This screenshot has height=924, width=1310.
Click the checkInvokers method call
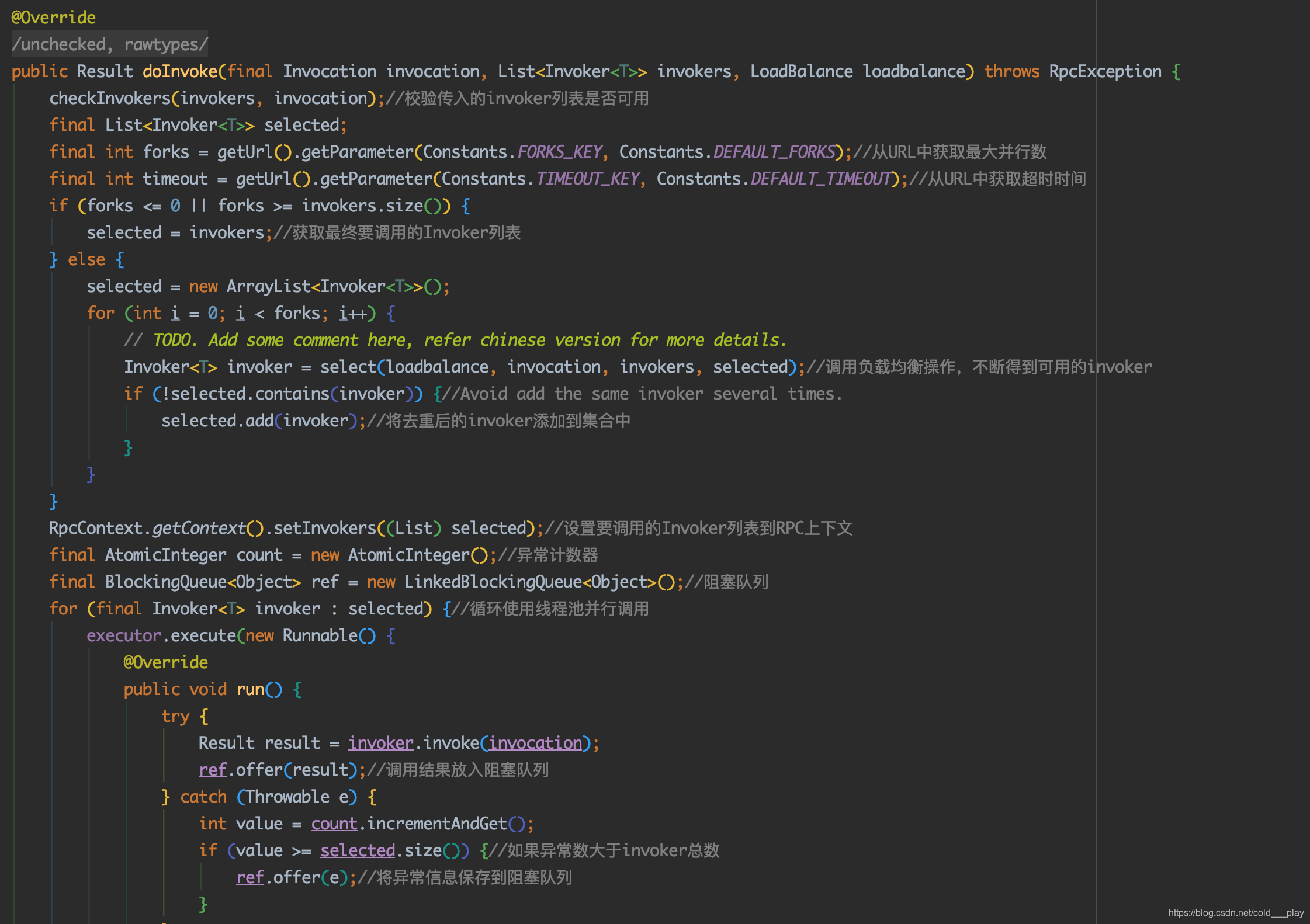click(x=109, y=98)
